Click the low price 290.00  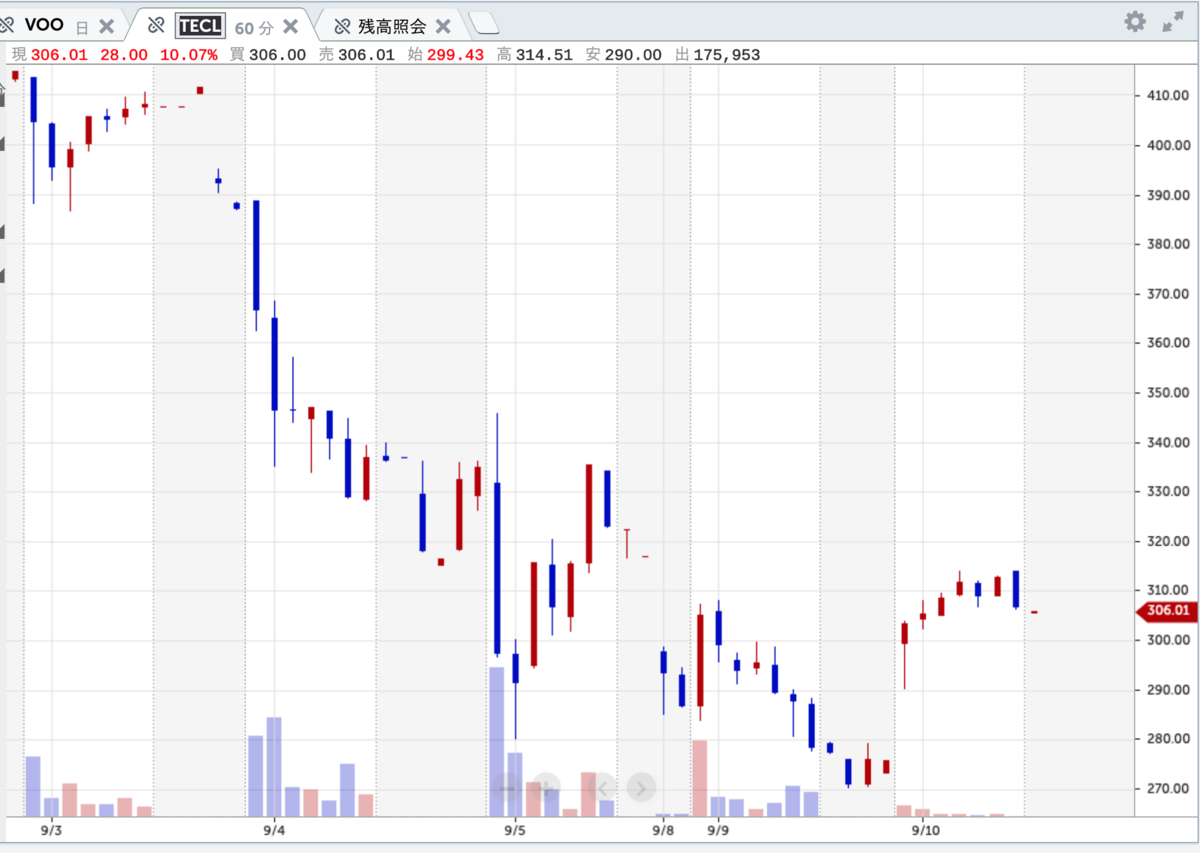coord(633,54)
